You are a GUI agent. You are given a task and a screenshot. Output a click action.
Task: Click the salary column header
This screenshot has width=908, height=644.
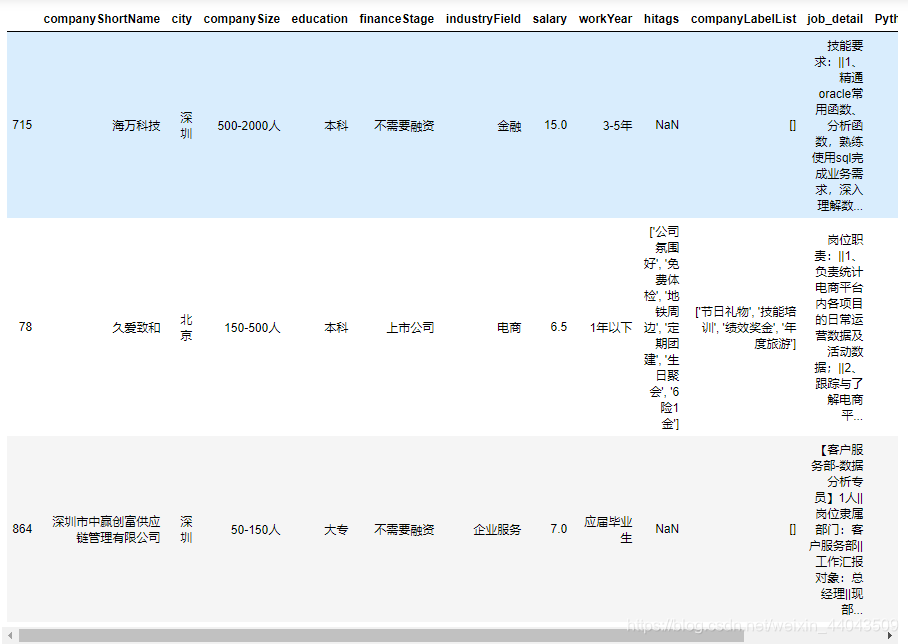click(x=550, y=19)
